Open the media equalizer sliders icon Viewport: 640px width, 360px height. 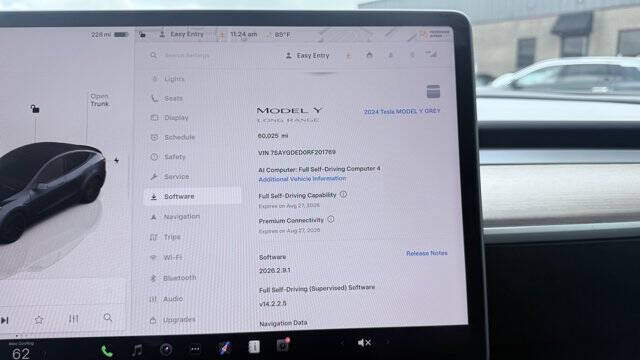pos(73,319)
